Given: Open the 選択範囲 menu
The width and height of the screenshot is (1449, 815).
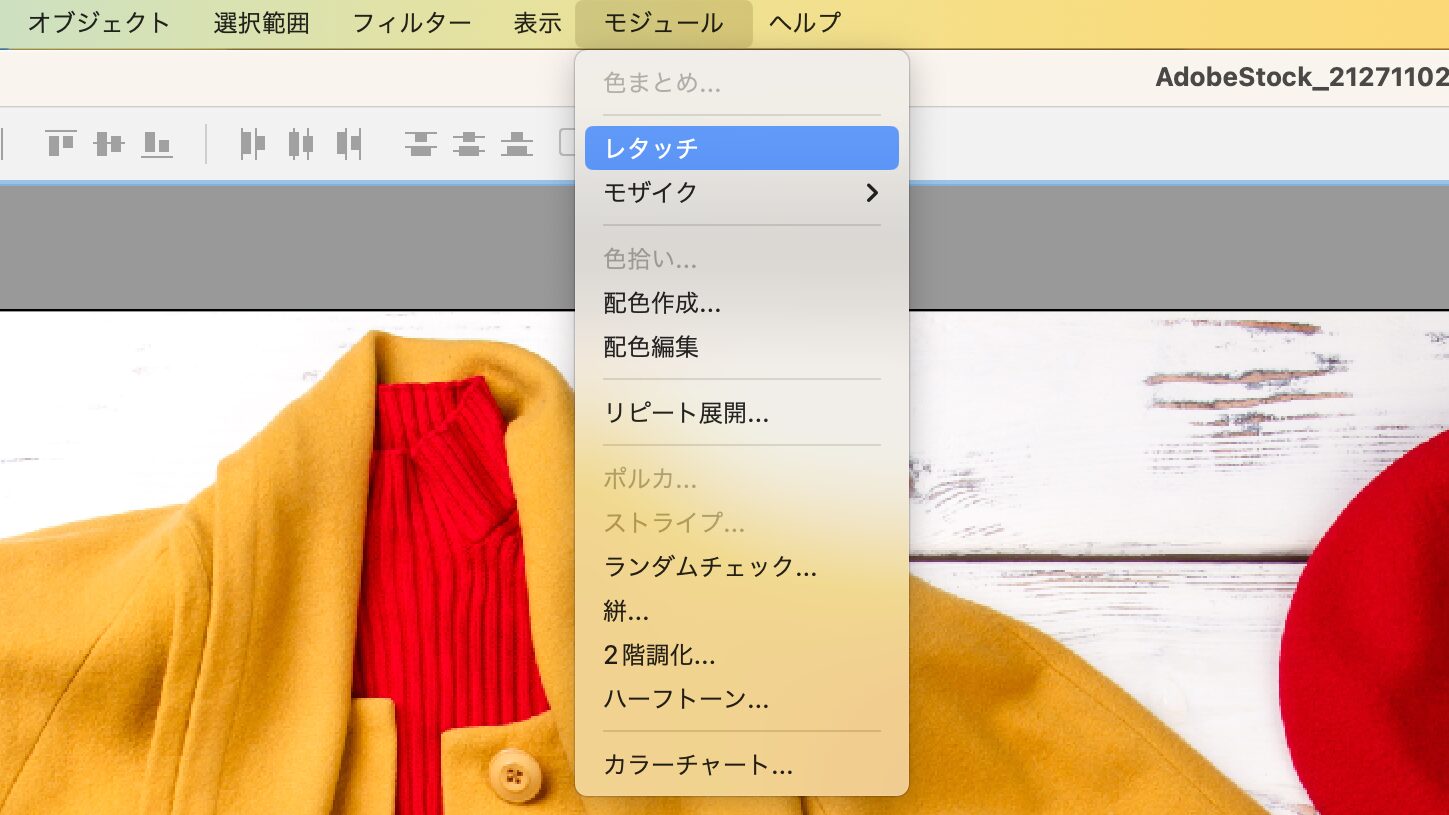Looking at the screenshot, I should point(261,23).
